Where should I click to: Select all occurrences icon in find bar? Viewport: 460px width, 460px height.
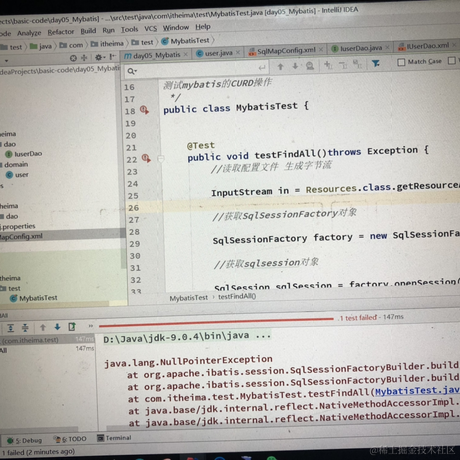coord(357,64)
